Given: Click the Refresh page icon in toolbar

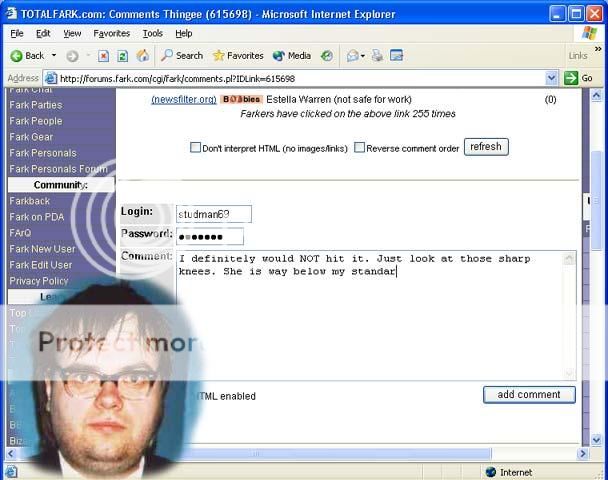Looking at the screenshot, I should point(122,56).
